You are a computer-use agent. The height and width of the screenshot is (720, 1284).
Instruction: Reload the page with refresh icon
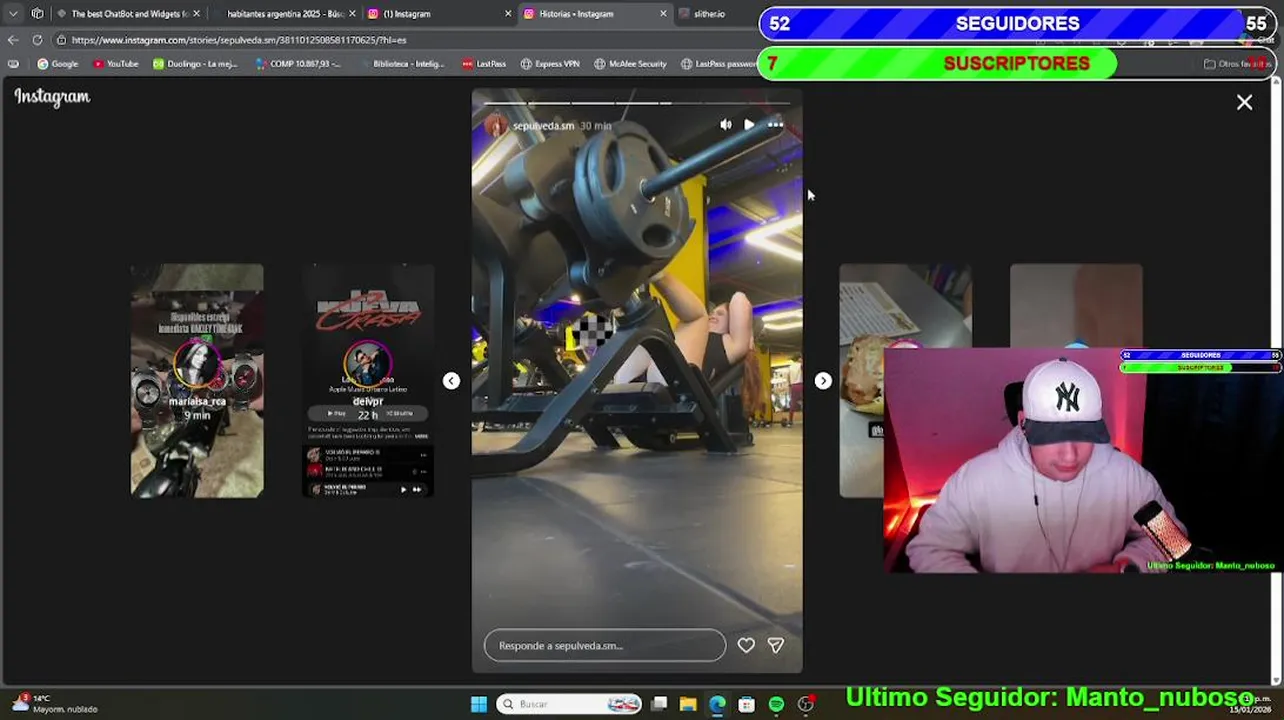point(37,40)
